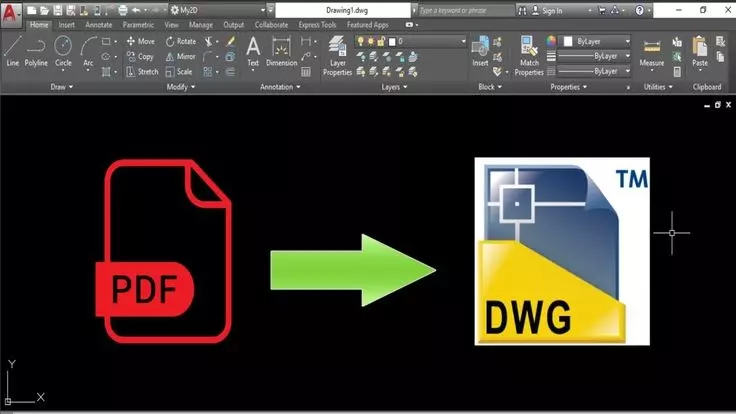
Task: Click the Erase pencil-eraser icon
Action: tap(230, 41)
